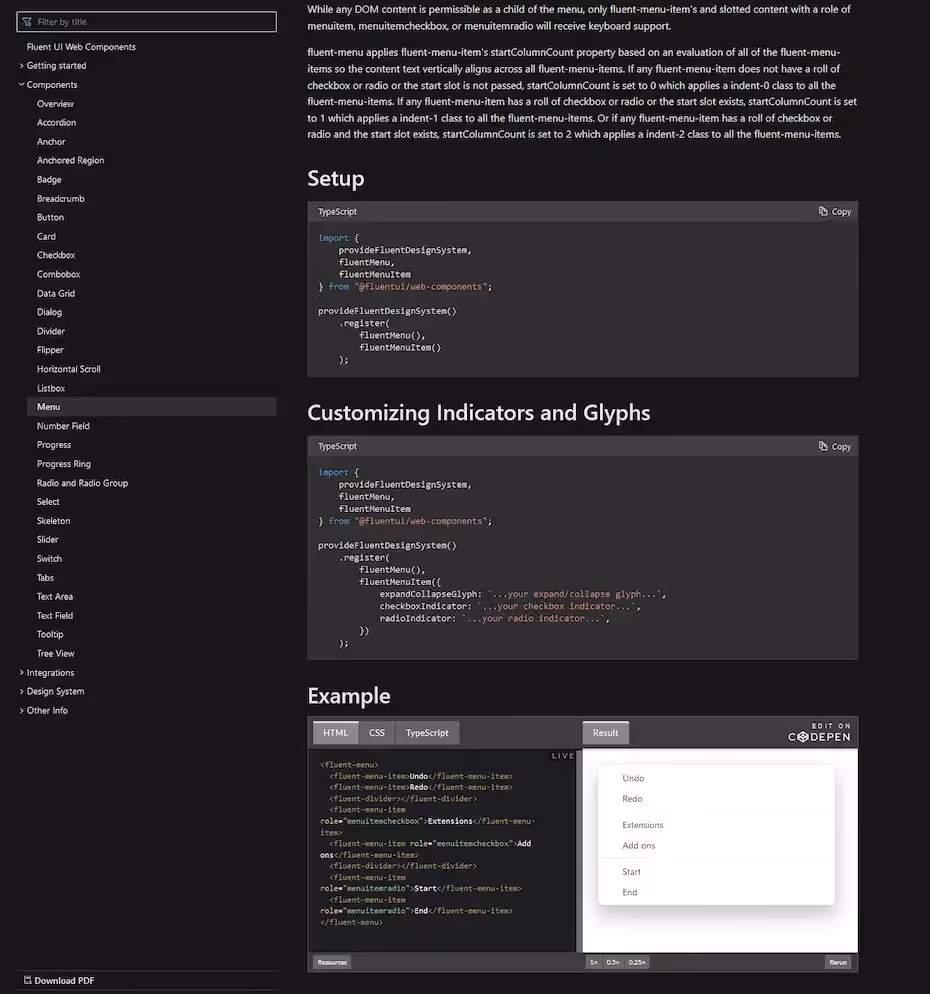Expand the Getting started section
This screenshot has height=994, width=930.
[22, 66]
